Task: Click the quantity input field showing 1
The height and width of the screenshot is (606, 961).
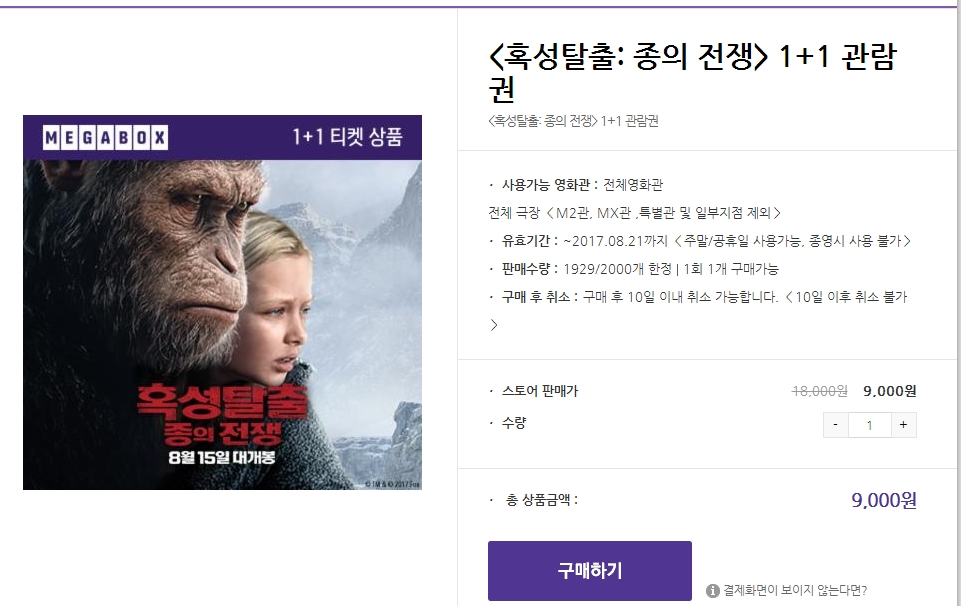Action: coord(870,425)
